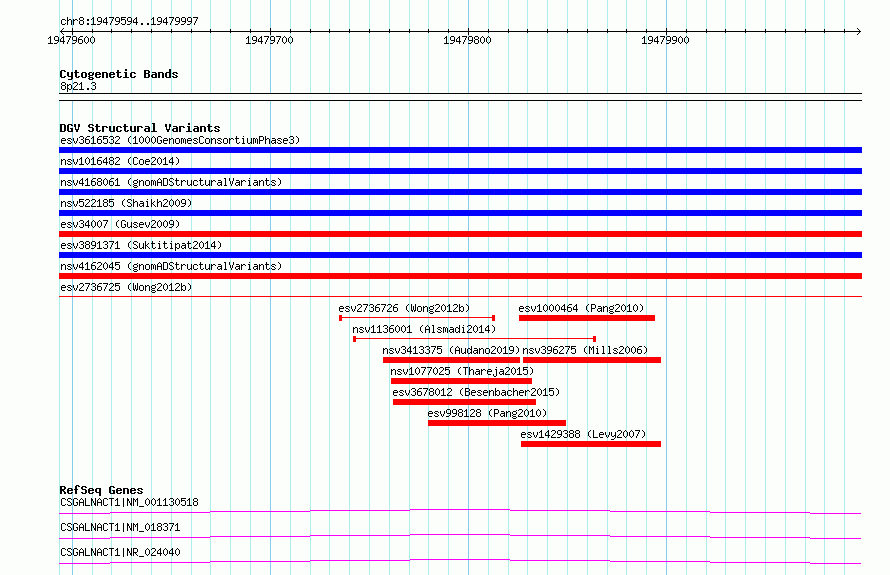Select nsv396275 (Mills2006) variant bar
This screenshot has height=575, width=890.
592,360
